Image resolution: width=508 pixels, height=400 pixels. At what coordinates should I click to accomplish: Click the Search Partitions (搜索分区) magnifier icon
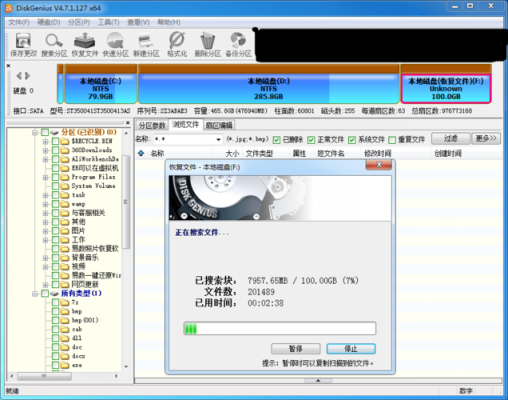(x=54, y=41)
